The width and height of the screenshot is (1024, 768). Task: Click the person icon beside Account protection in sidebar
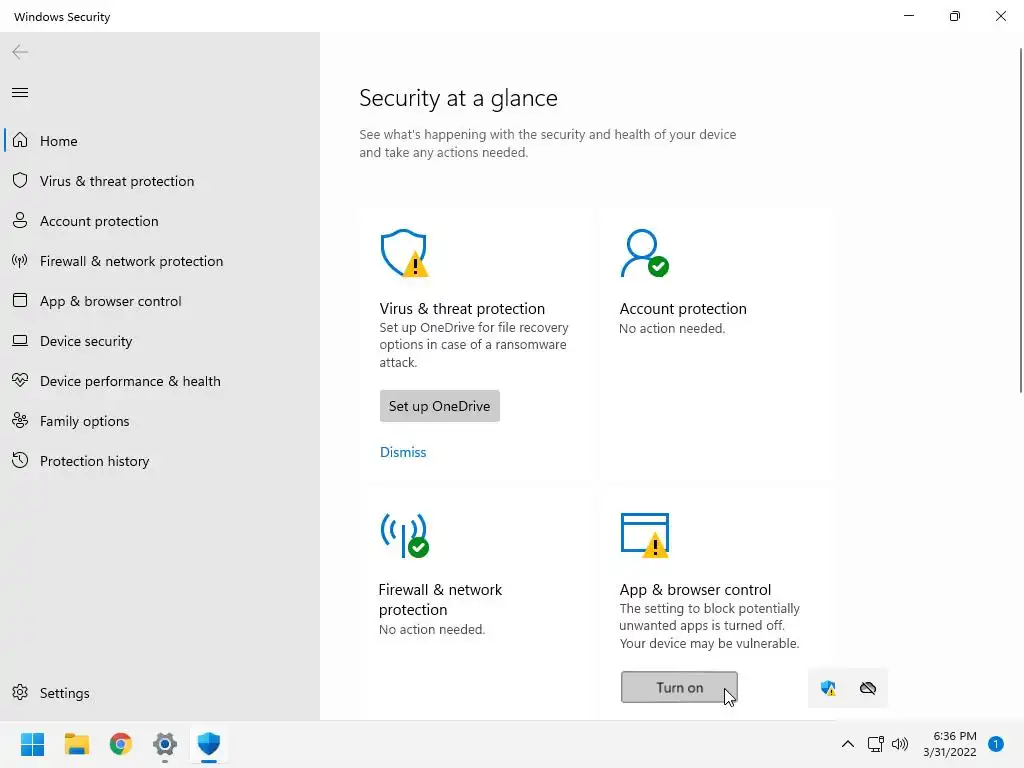20,220
